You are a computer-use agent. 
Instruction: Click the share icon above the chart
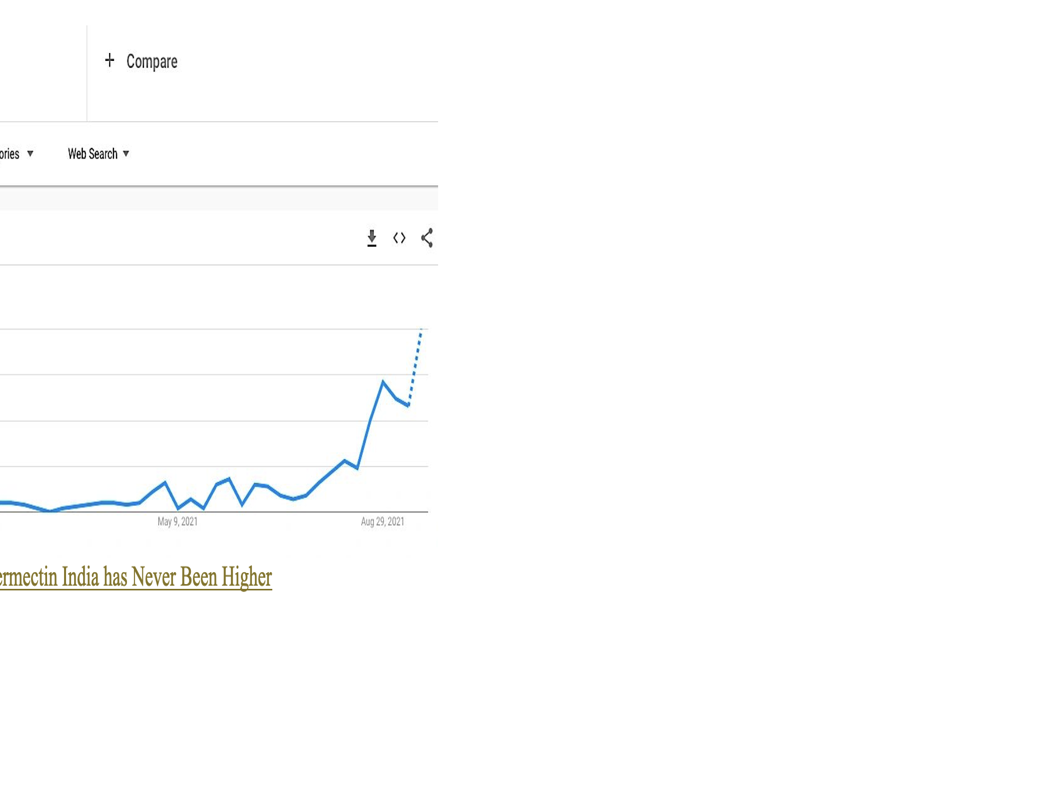pyautogui.click(x=427, y=238)
